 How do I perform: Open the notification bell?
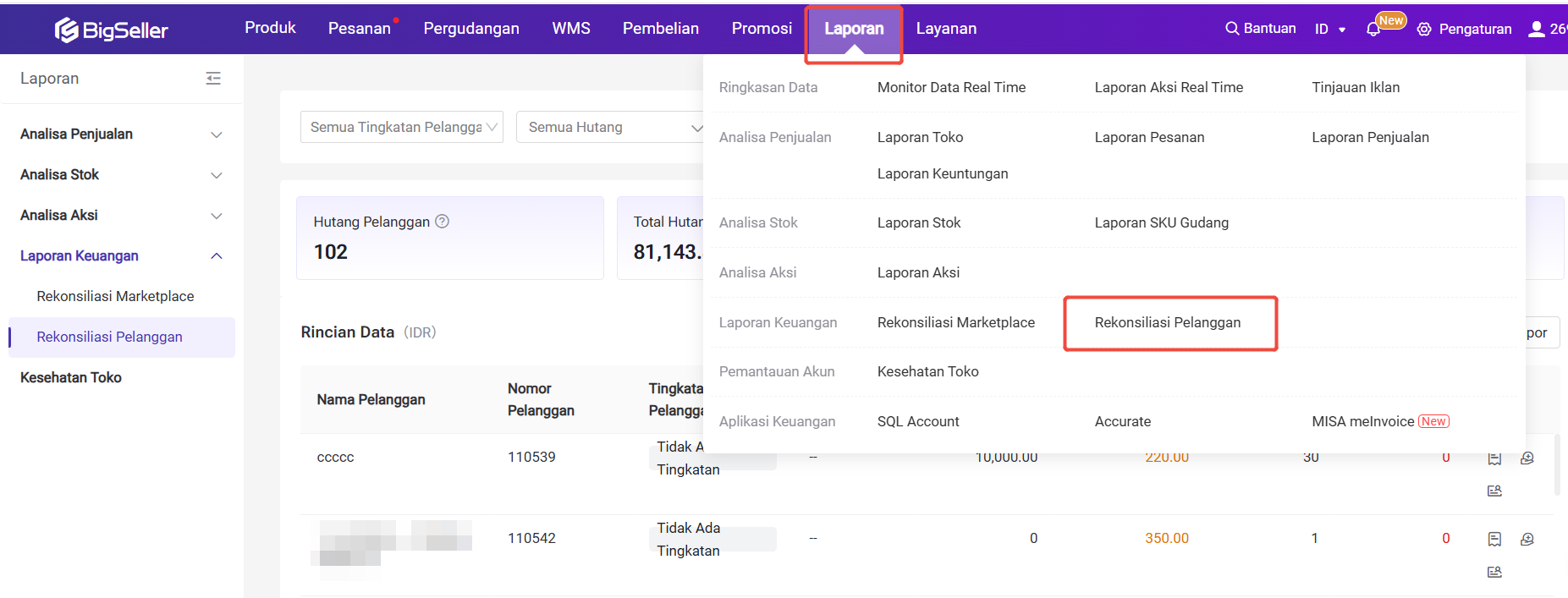[x=1373, y=30]
